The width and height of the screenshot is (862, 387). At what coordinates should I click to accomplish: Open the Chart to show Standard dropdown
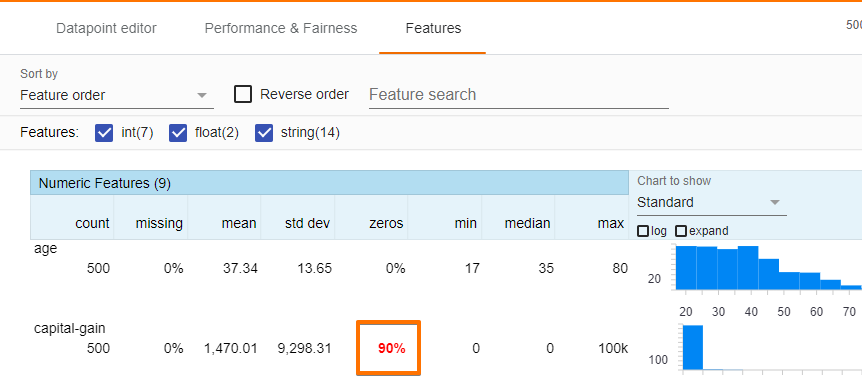711,203
